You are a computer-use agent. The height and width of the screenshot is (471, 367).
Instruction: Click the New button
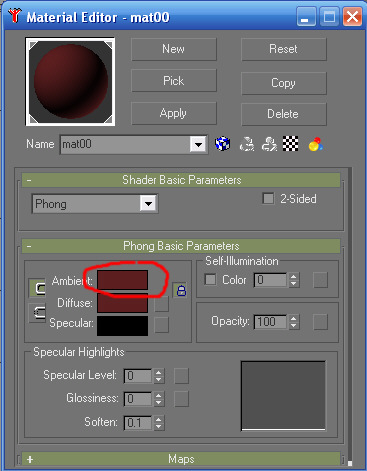[174, 49]
